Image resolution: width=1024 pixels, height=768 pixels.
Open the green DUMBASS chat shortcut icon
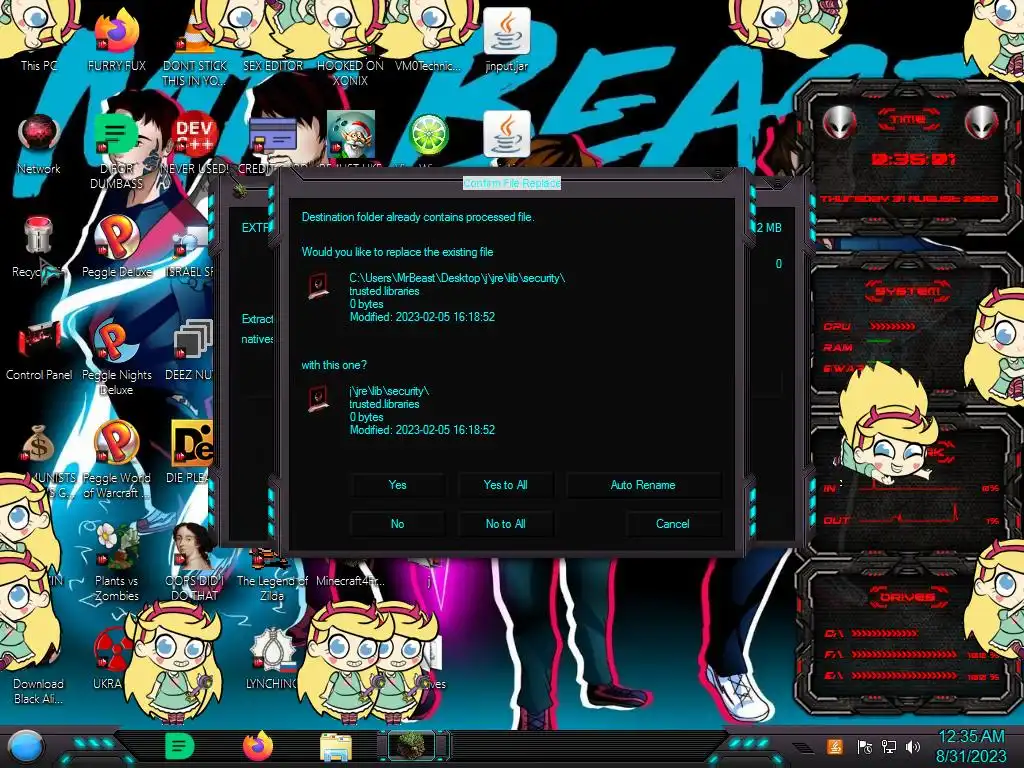coord(116,134)
